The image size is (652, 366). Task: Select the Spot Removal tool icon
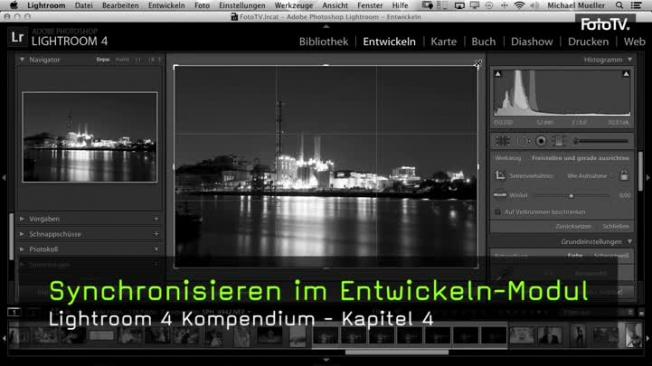(x=524, y=141)
